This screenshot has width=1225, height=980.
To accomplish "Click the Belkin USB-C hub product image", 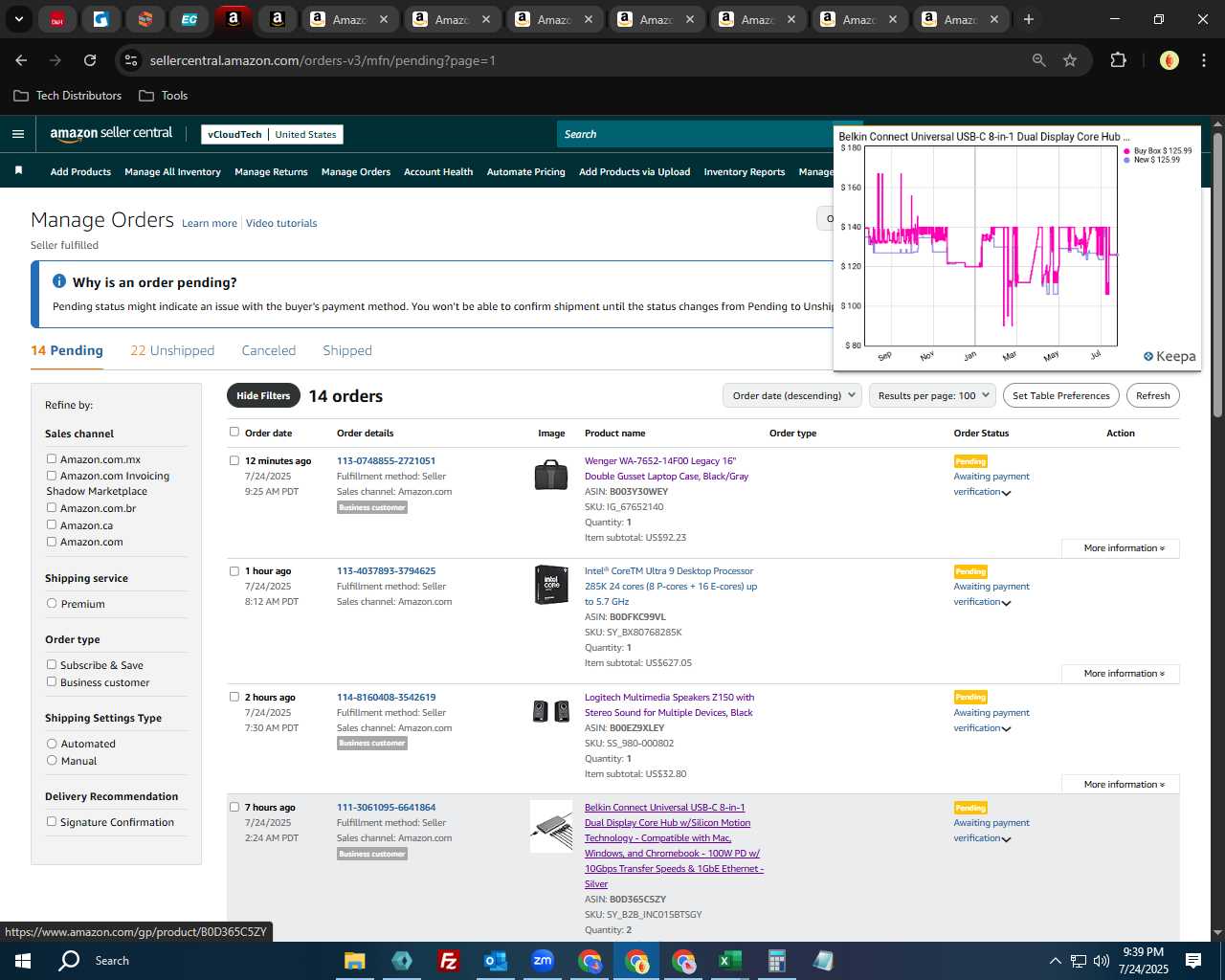I will coord(551,826).
